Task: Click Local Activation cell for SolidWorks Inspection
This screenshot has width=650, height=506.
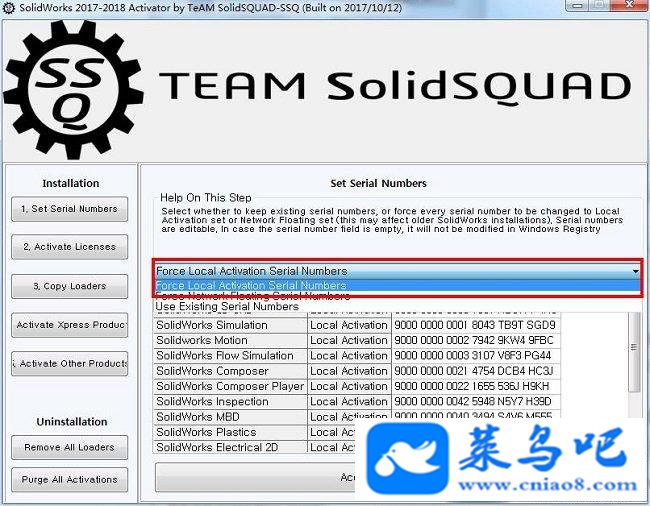Action: (349, 402)
